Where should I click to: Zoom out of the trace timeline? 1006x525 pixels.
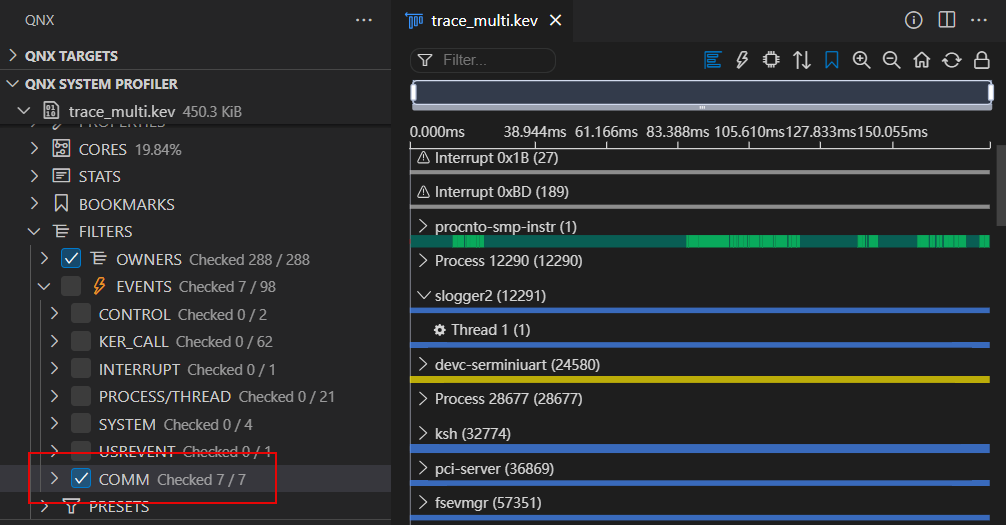pos(891,60)
